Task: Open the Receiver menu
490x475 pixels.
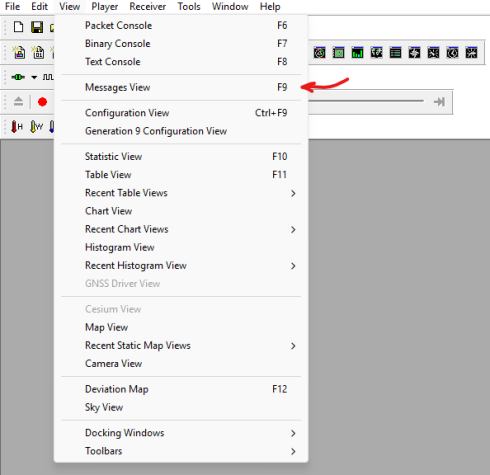Action: [148, 7]
